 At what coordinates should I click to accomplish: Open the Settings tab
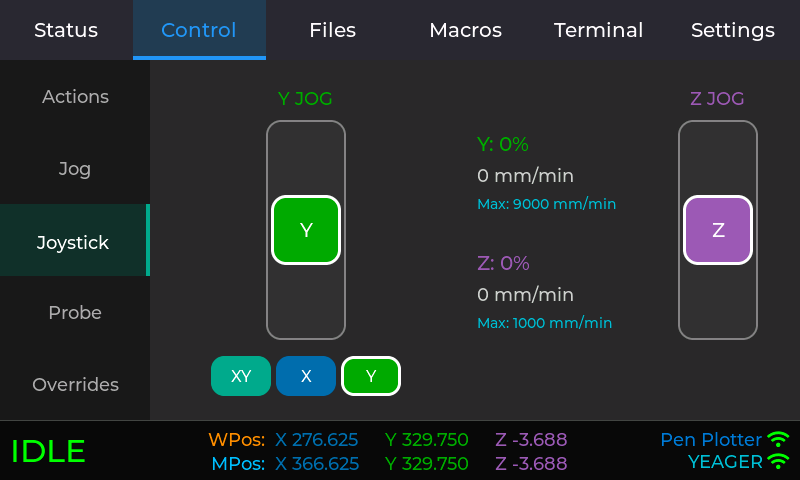pos(732,30)
